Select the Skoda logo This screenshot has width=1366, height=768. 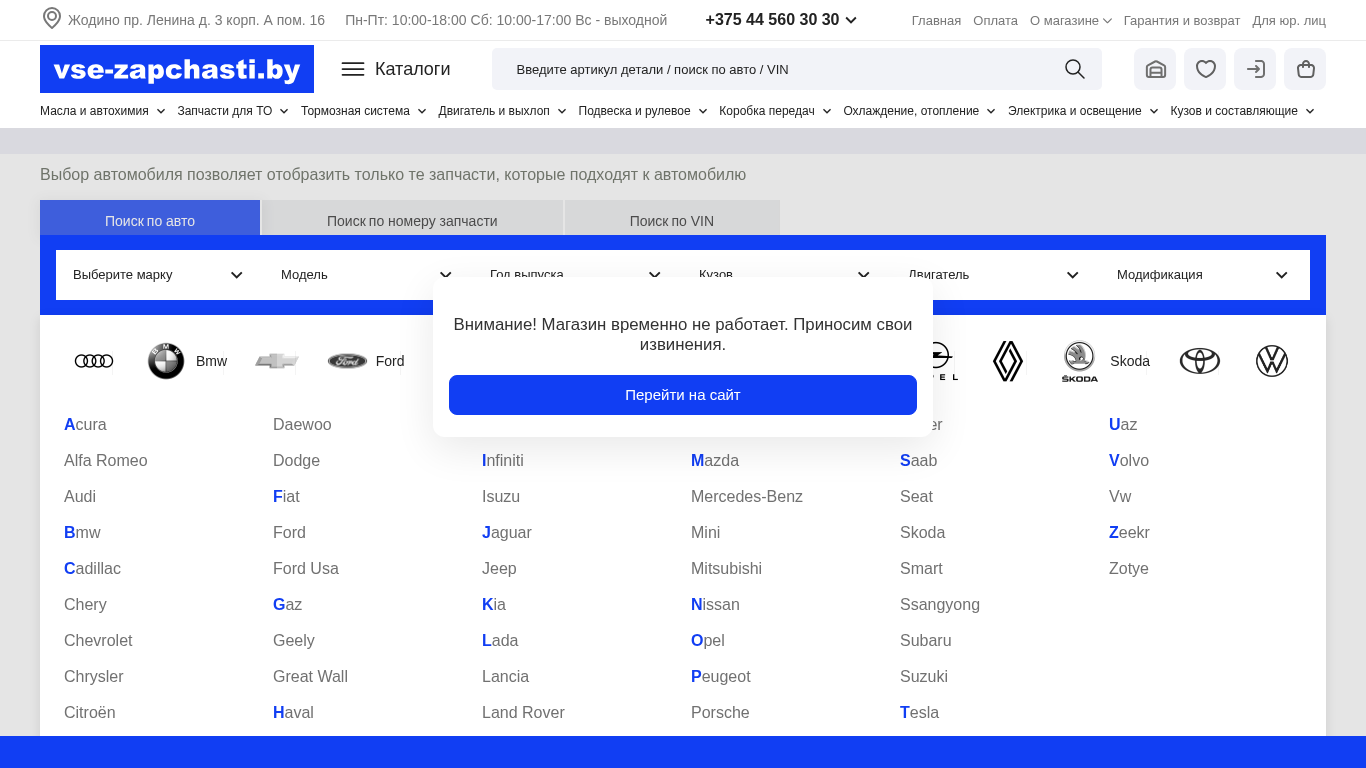tap(1080, 361)
